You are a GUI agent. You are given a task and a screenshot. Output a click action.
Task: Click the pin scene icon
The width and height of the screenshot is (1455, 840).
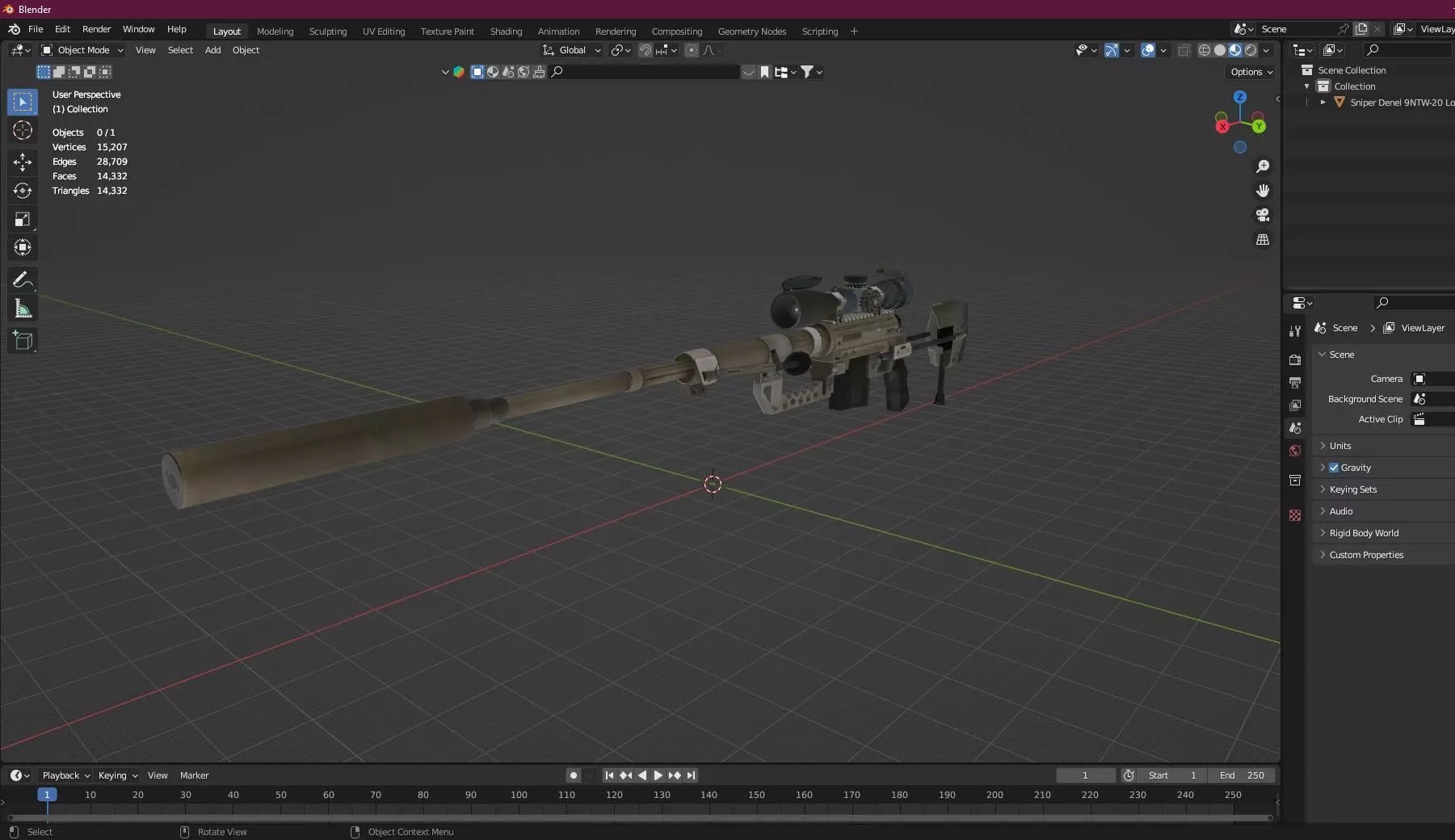[1344, 29]
